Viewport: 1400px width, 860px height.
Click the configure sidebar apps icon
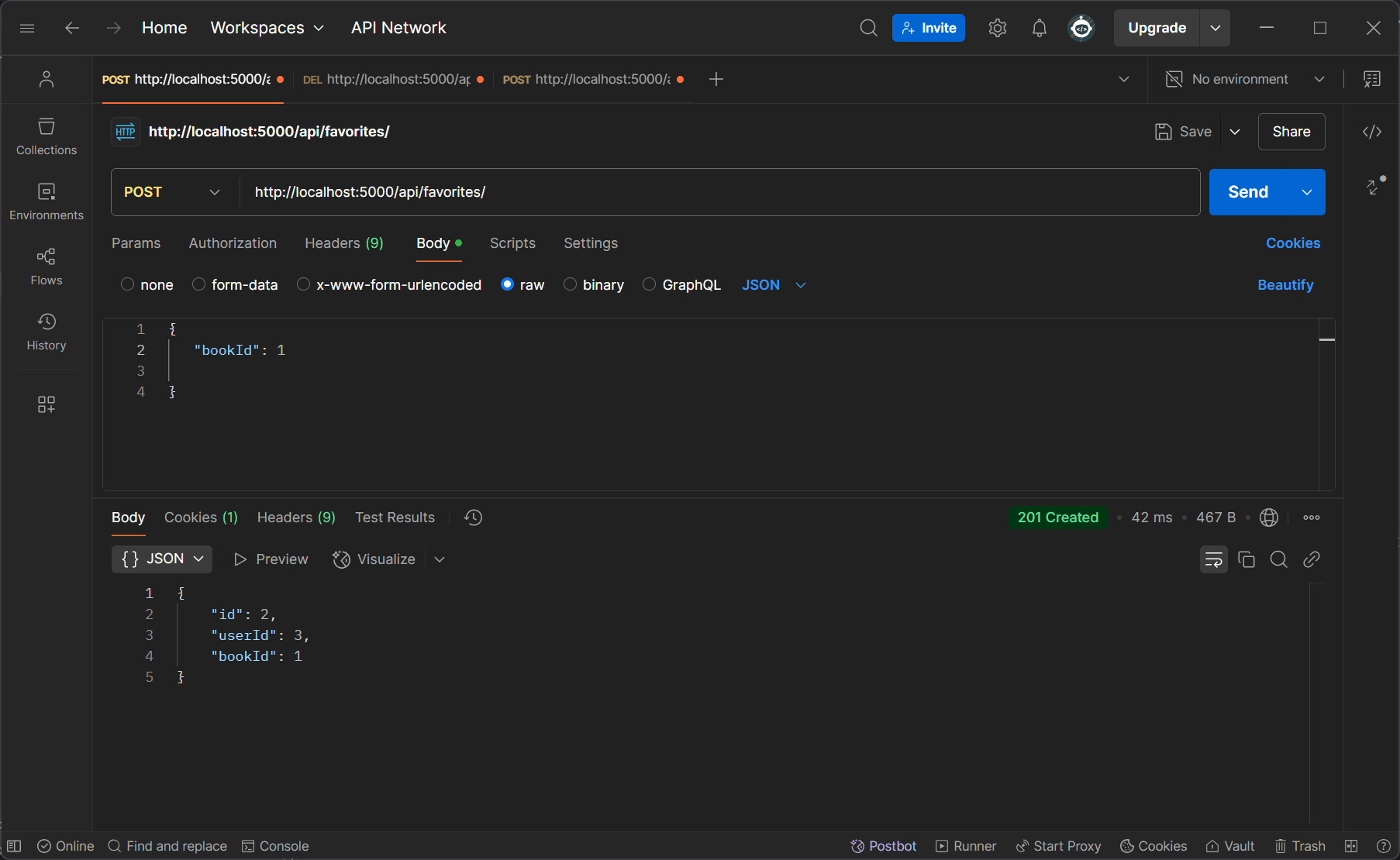pyautogui.click(x=47, y=404)
